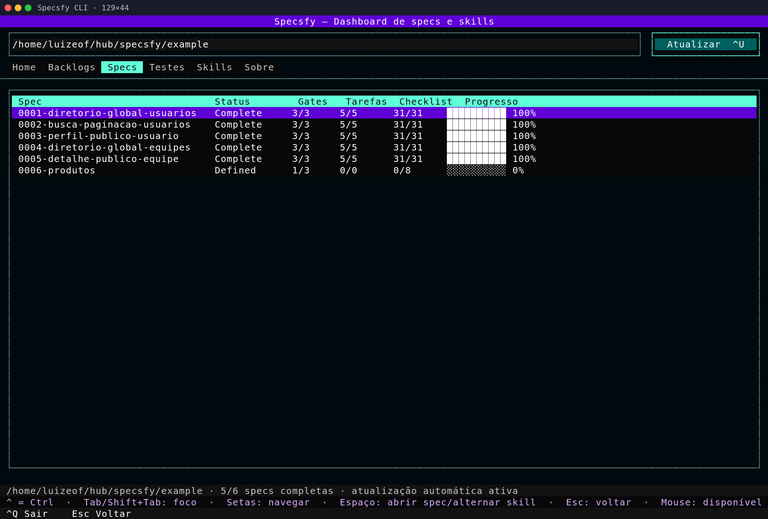The width and height of the screenshot is (768, 519).
Task: Click the 1/3 gates value for 0006-produtos
Action: point(301,170)
